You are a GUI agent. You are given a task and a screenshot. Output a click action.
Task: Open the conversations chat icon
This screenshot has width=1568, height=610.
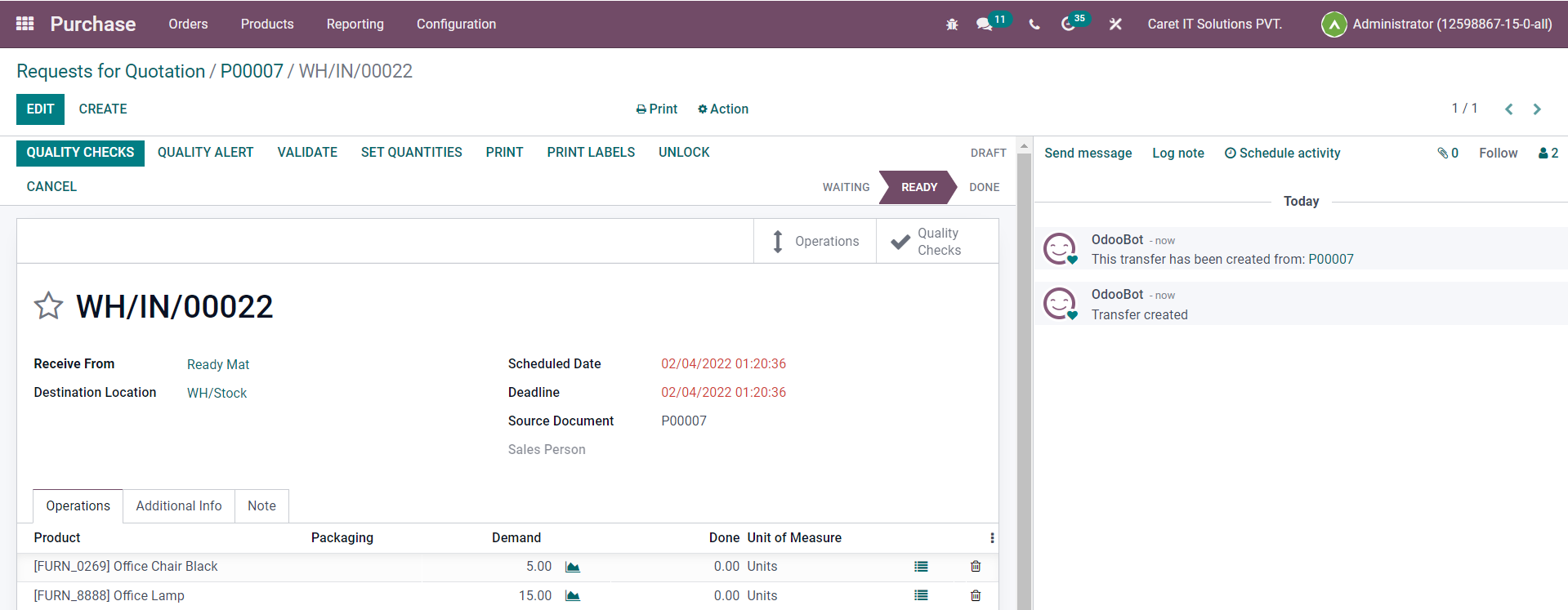tap(985, 24)
